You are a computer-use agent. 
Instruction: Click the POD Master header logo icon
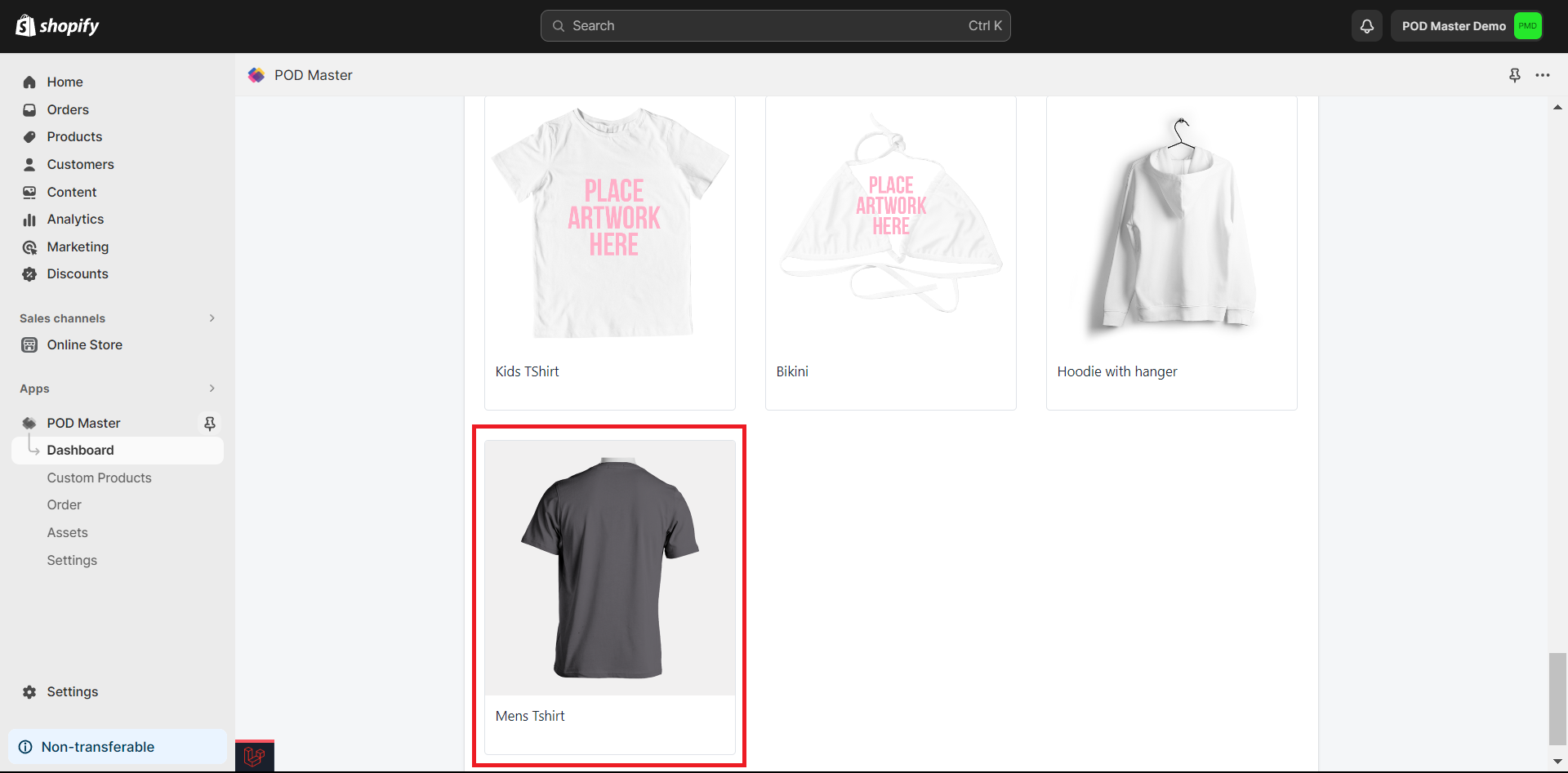pos(256,75)
